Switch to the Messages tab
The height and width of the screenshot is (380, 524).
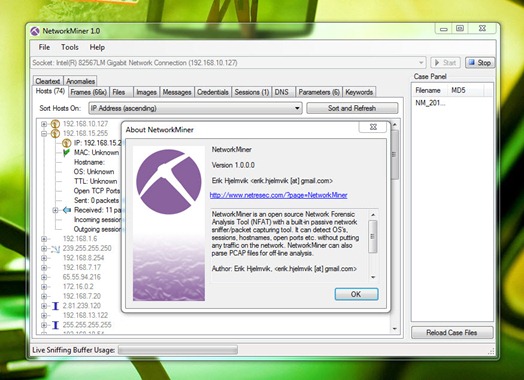[x=177, y=92]
